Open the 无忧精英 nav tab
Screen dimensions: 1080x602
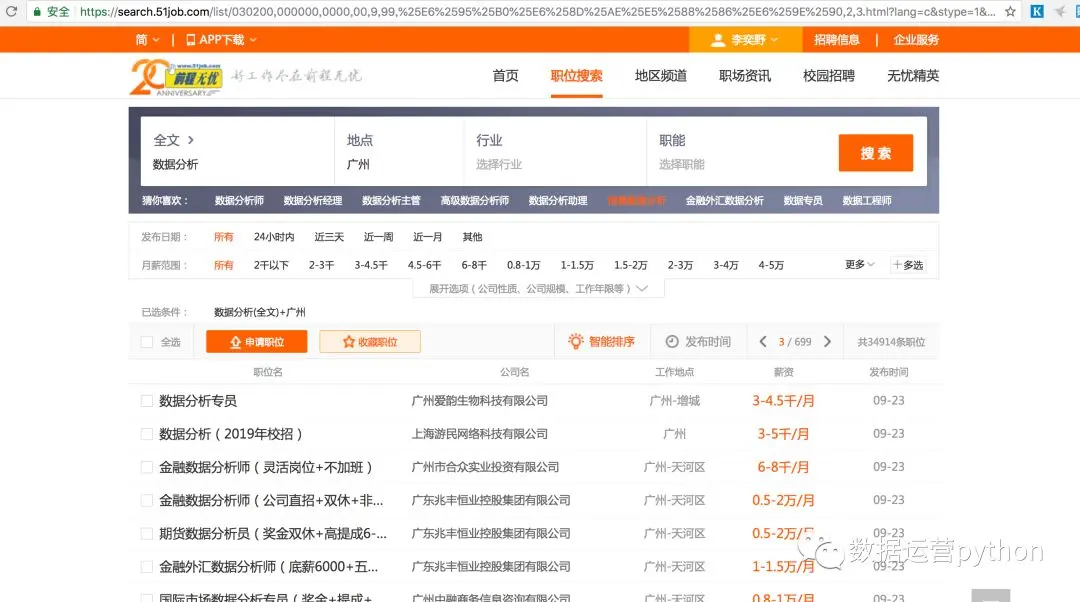point(913,76)
